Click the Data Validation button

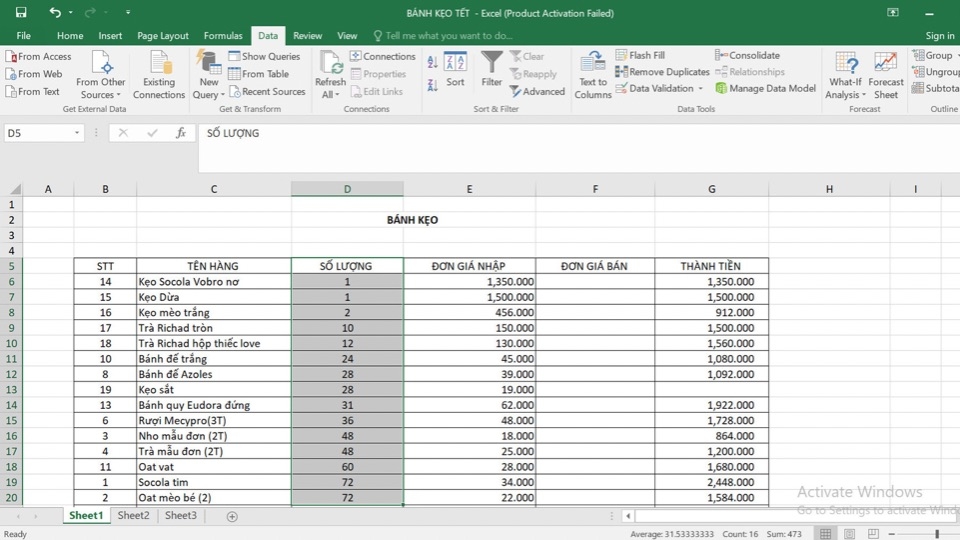654,88
